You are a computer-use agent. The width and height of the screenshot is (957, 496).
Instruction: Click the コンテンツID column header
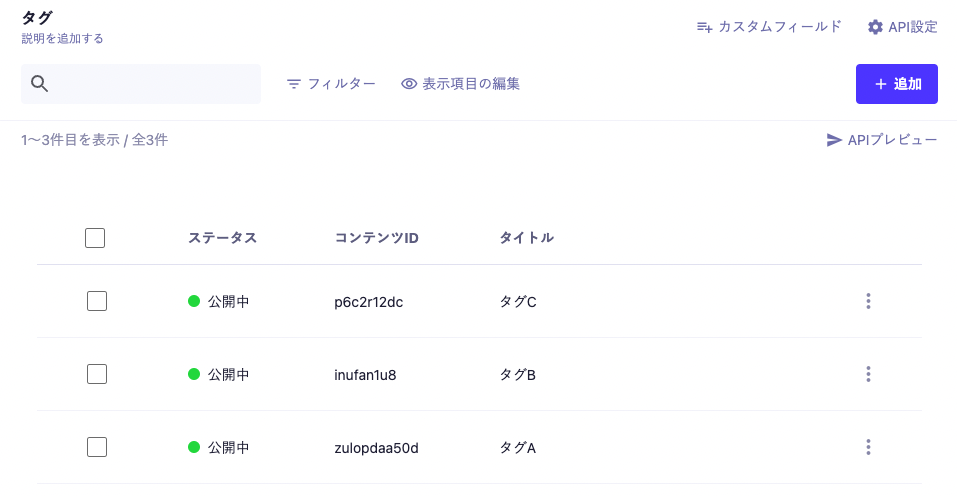click(377, 238)
